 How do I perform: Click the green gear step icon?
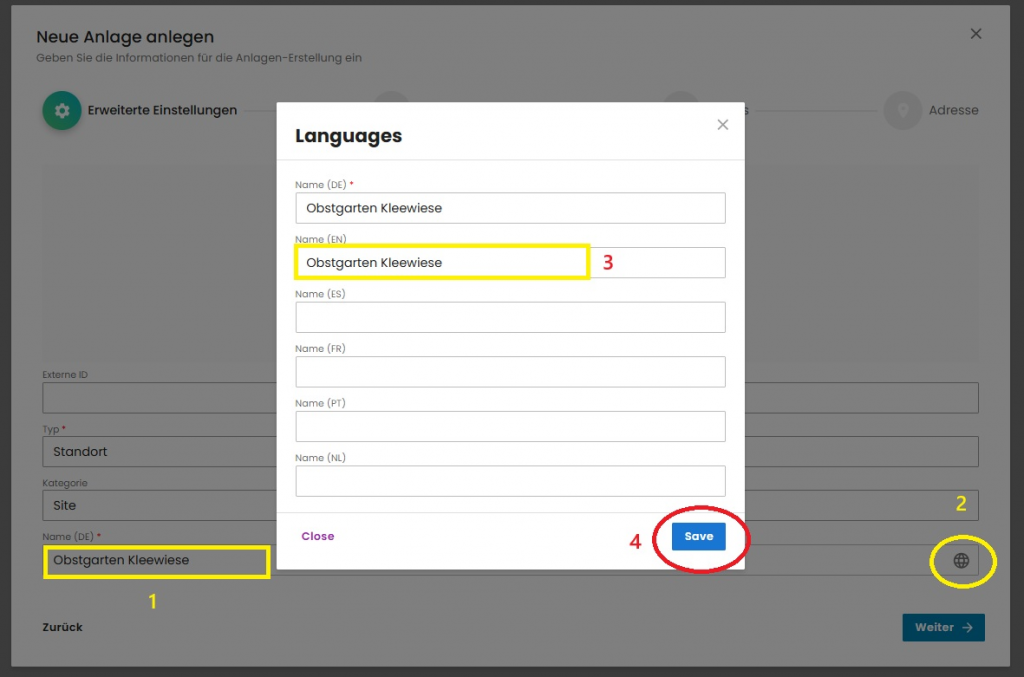click(61, 110)
